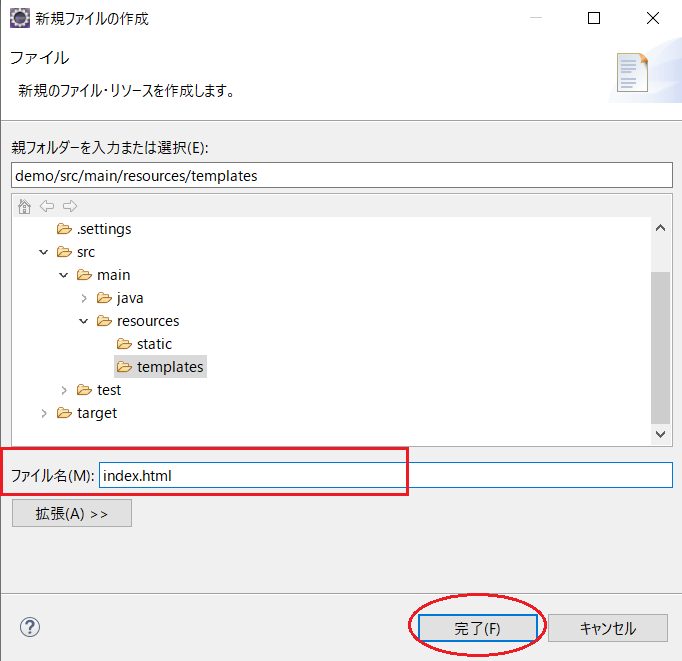Select the main tree label
682x661 pixels.
pos(114,275)
